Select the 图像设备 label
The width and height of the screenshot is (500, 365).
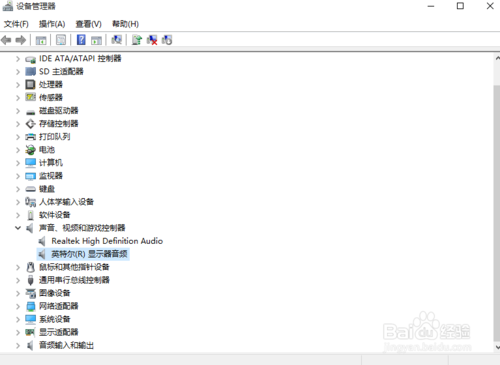pyautogui.click(x=55, y=293)
